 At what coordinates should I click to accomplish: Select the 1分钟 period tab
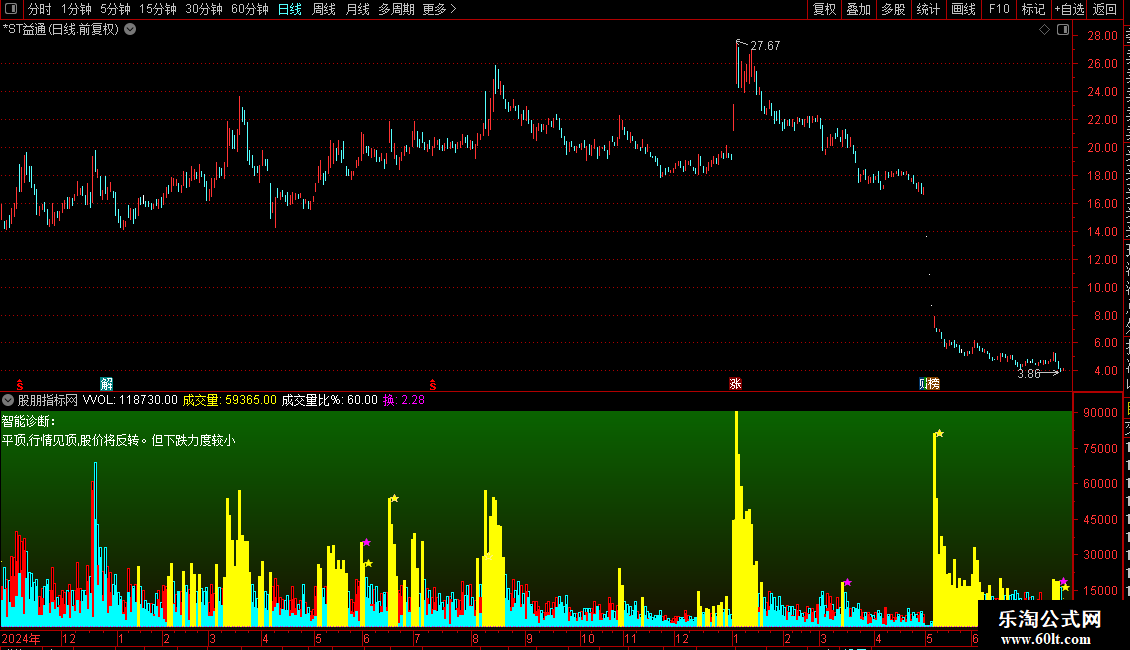click(76, 9)
